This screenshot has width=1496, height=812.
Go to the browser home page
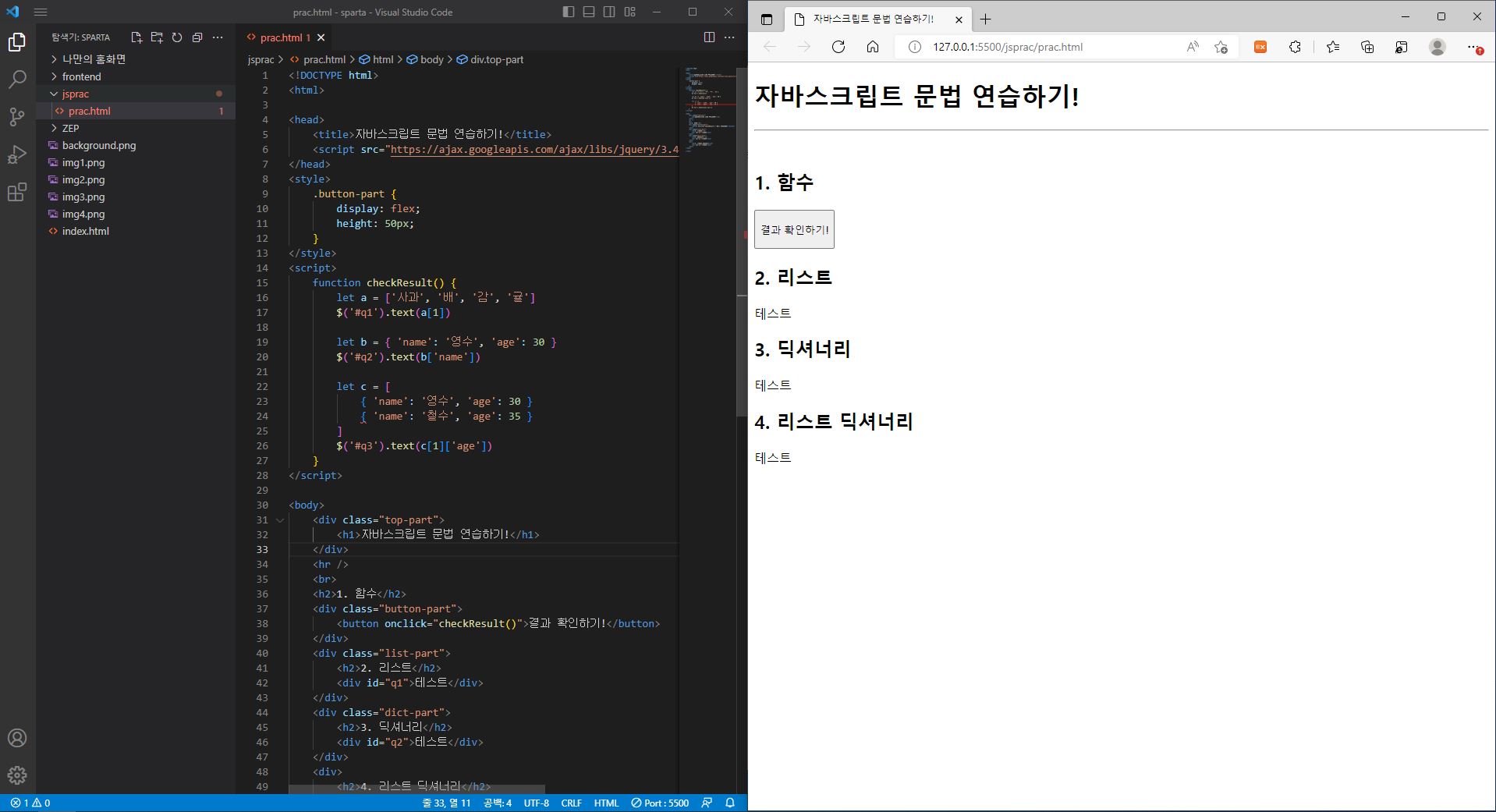pyautogui.click(x=873, y=47)
